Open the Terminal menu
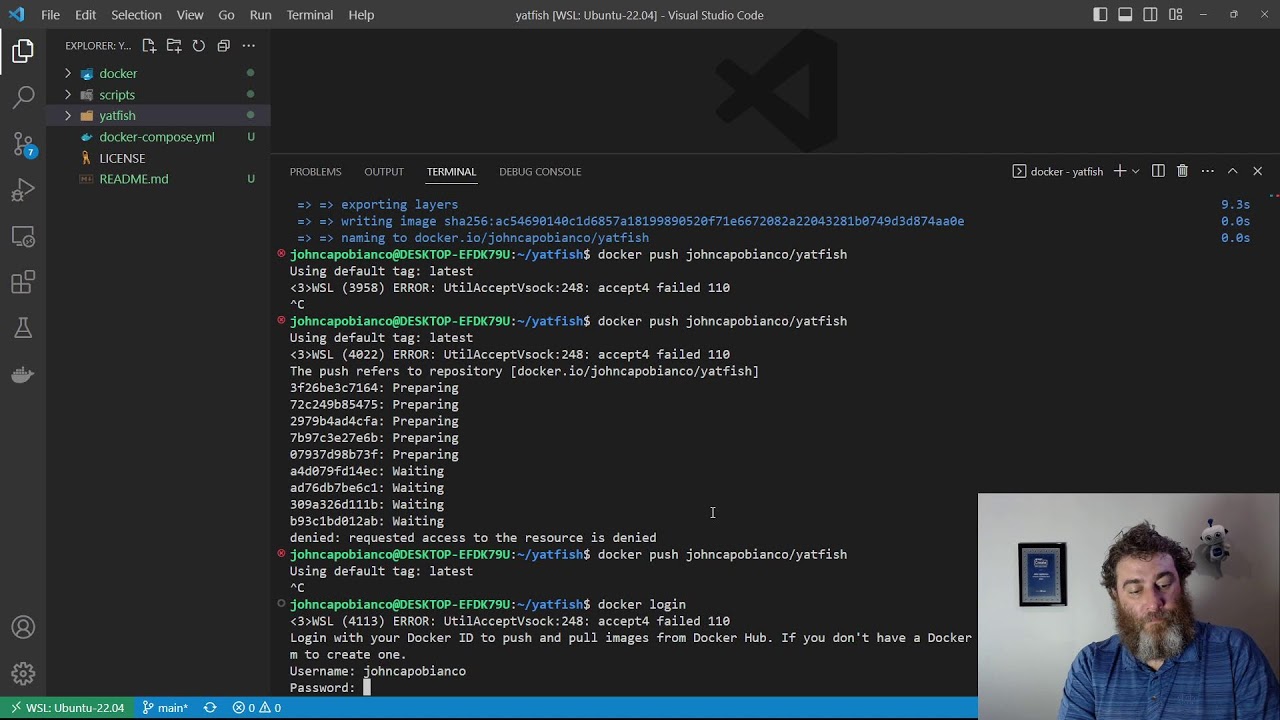Screen dimensions: 1280x720 310,15
